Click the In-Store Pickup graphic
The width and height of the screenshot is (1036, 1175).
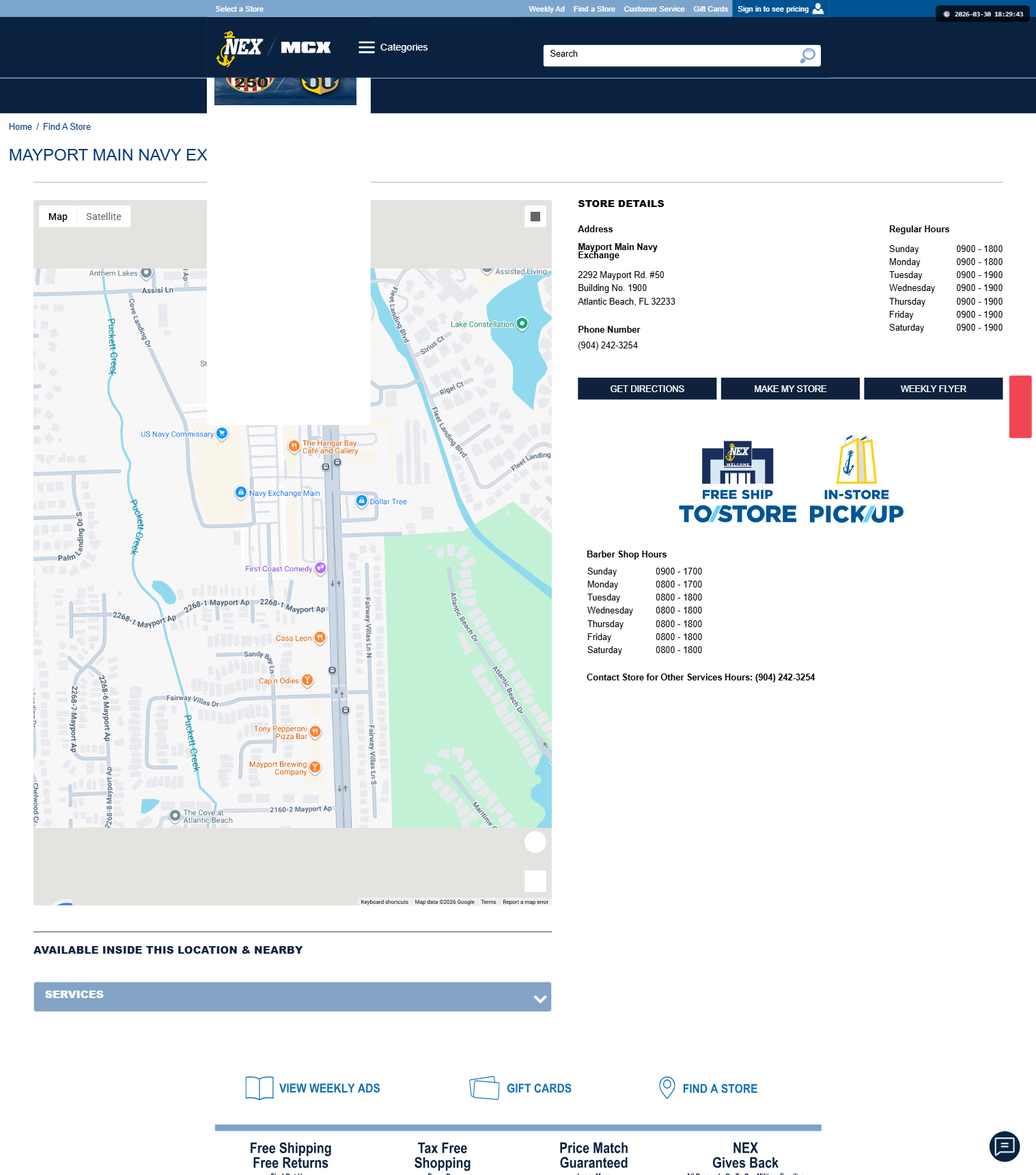pos(856,480)
